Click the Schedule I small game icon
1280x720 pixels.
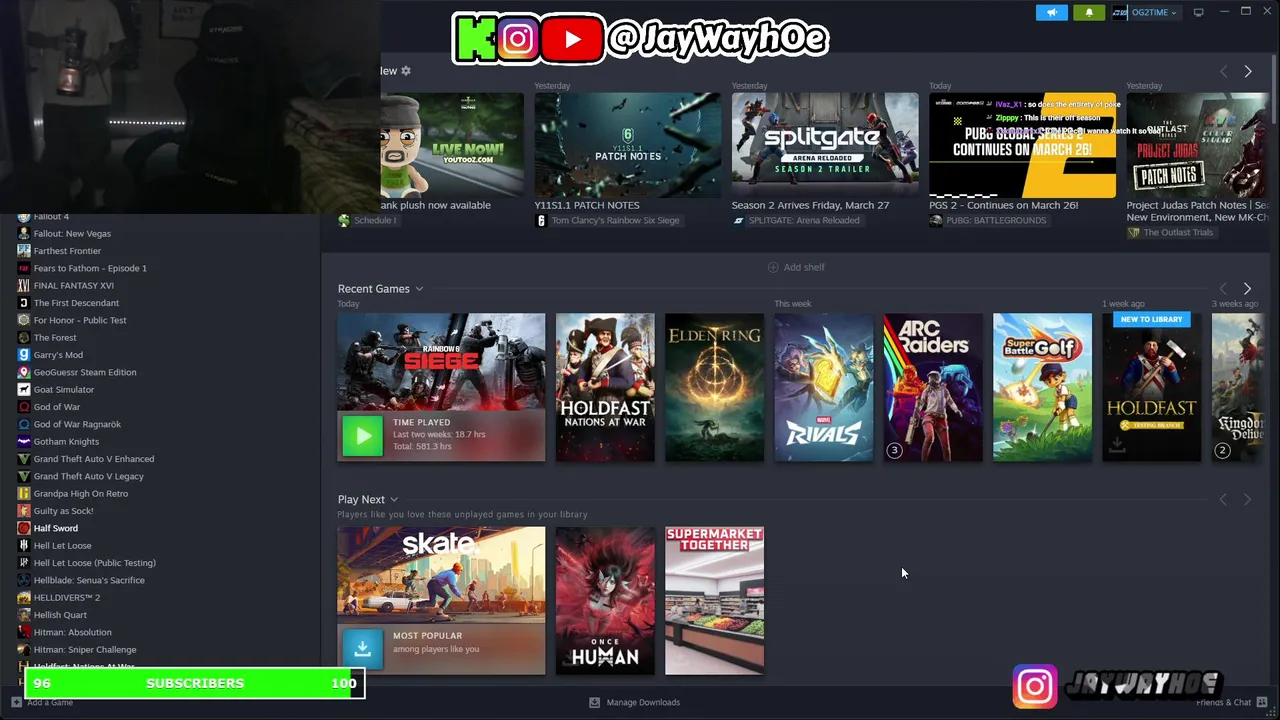[344, 220]
